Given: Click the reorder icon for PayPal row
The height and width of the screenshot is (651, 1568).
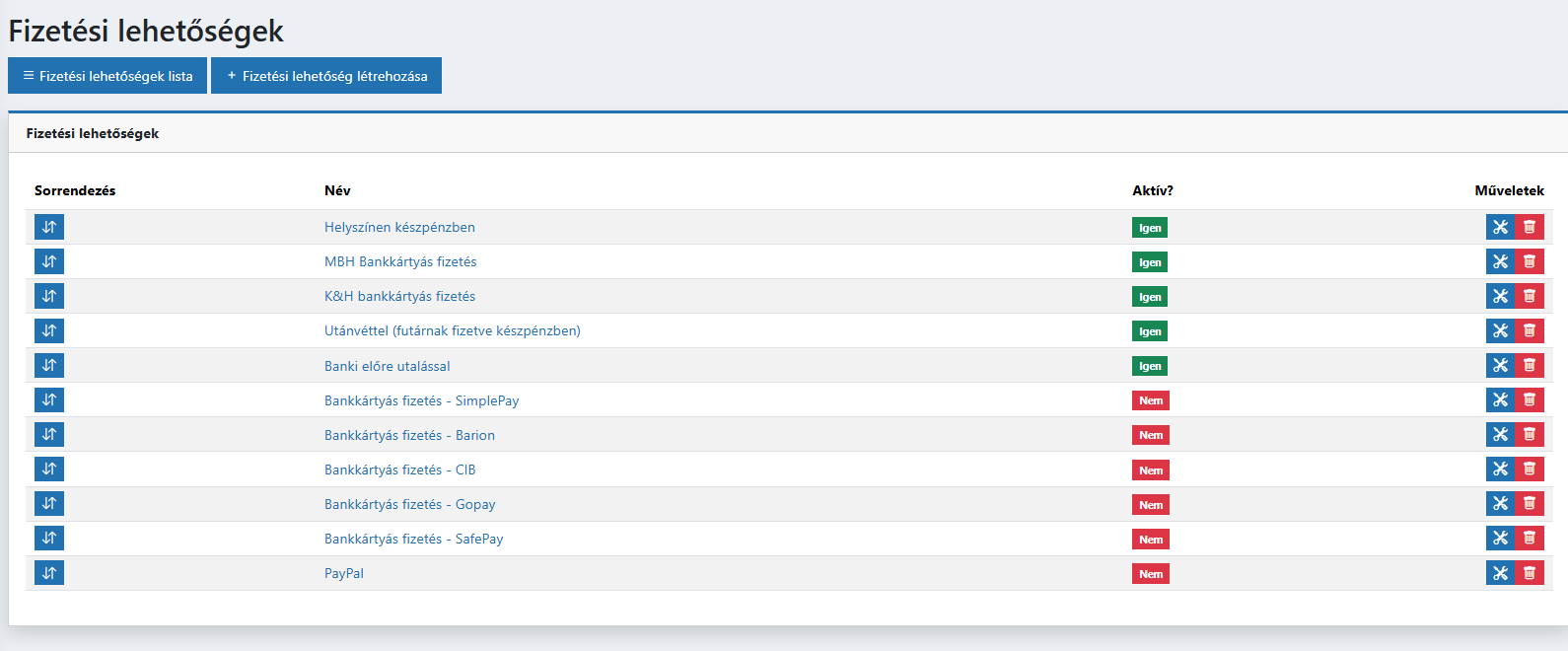Looking at the screenshot, I should tap(49, 573).
